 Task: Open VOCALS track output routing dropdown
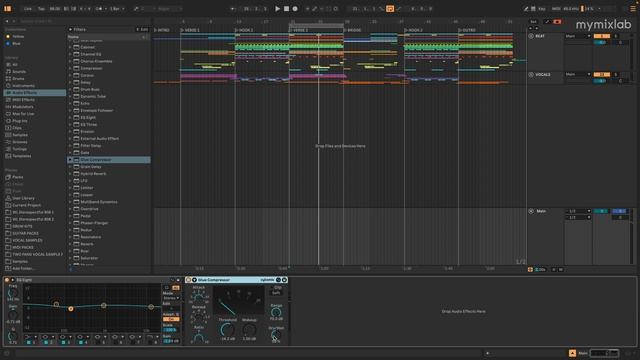tap(578, 74)
